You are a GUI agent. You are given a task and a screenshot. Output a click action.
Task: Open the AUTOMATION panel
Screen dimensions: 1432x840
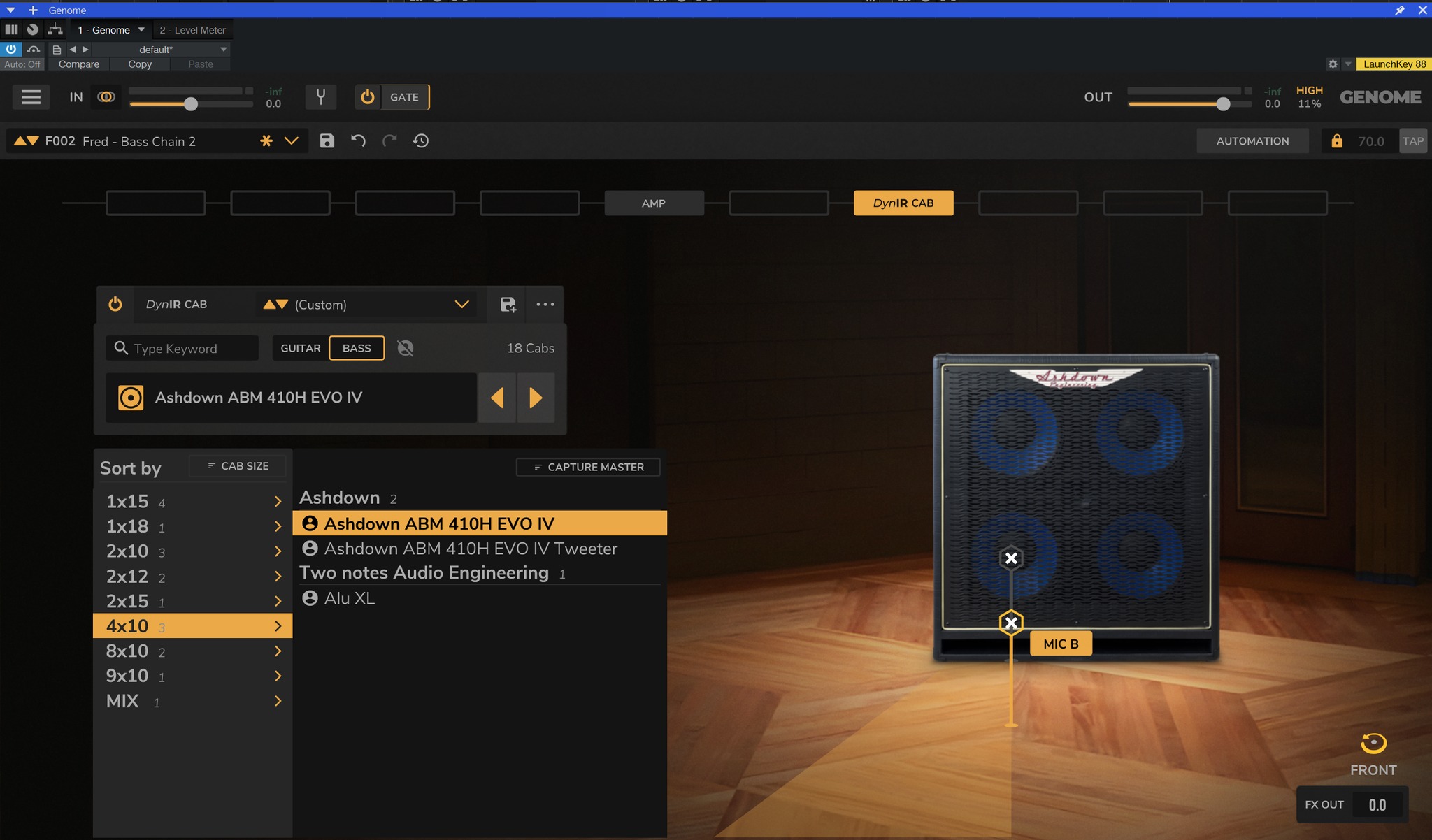(x=1252, y=141)
